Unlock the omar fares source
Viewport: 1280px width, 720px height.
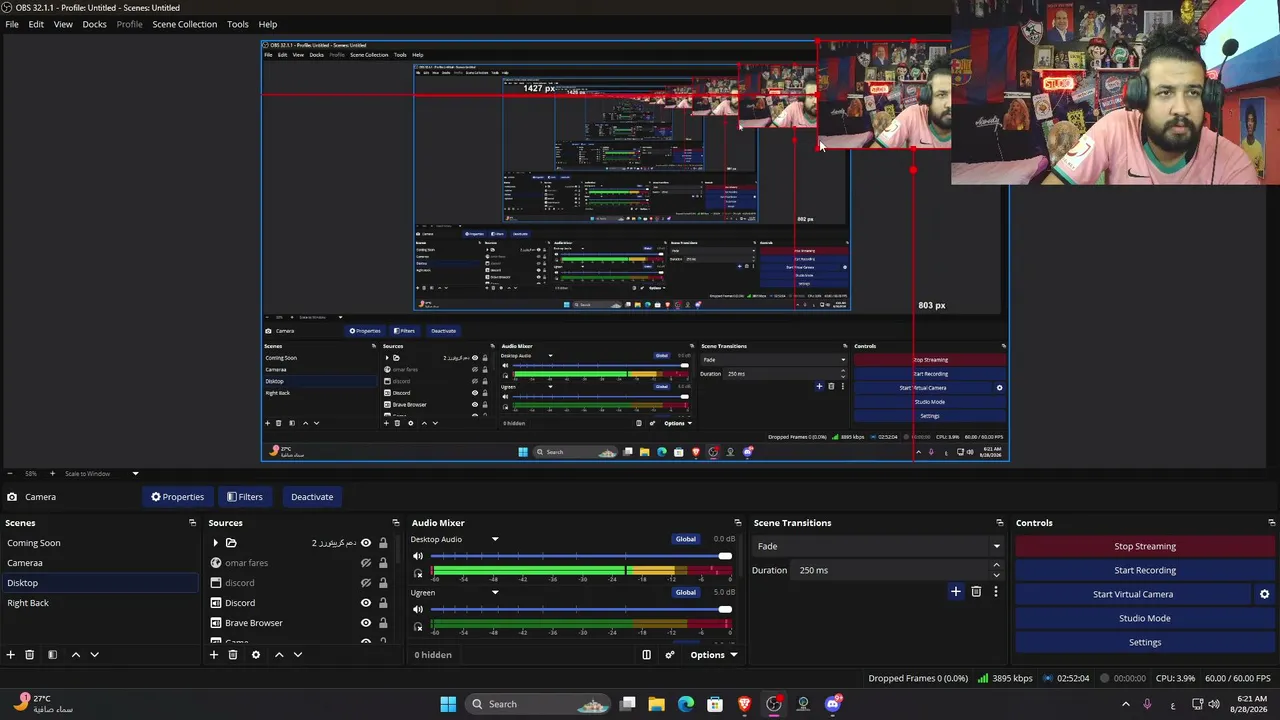383,563
